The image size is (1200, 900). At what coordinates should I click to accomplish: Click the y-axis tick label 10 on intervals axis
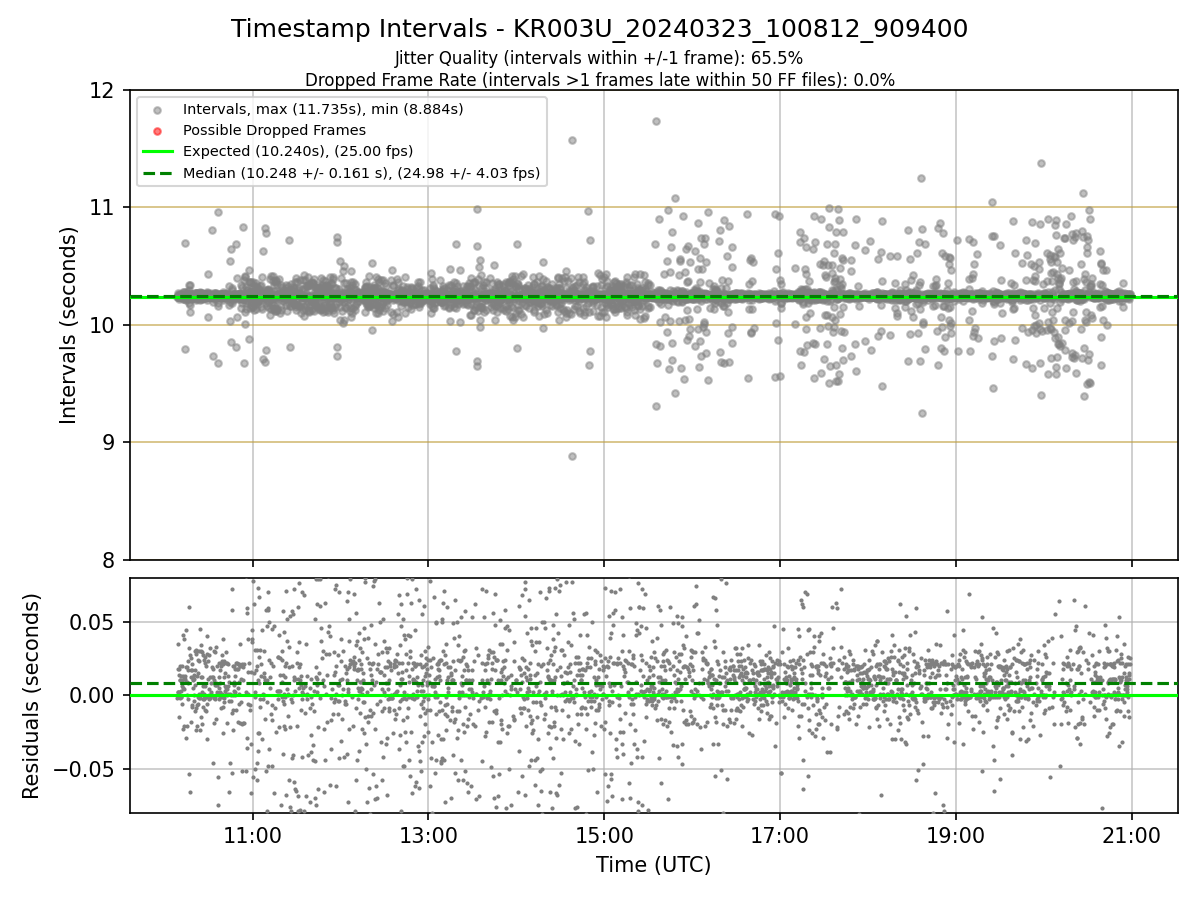coord(104,325)
